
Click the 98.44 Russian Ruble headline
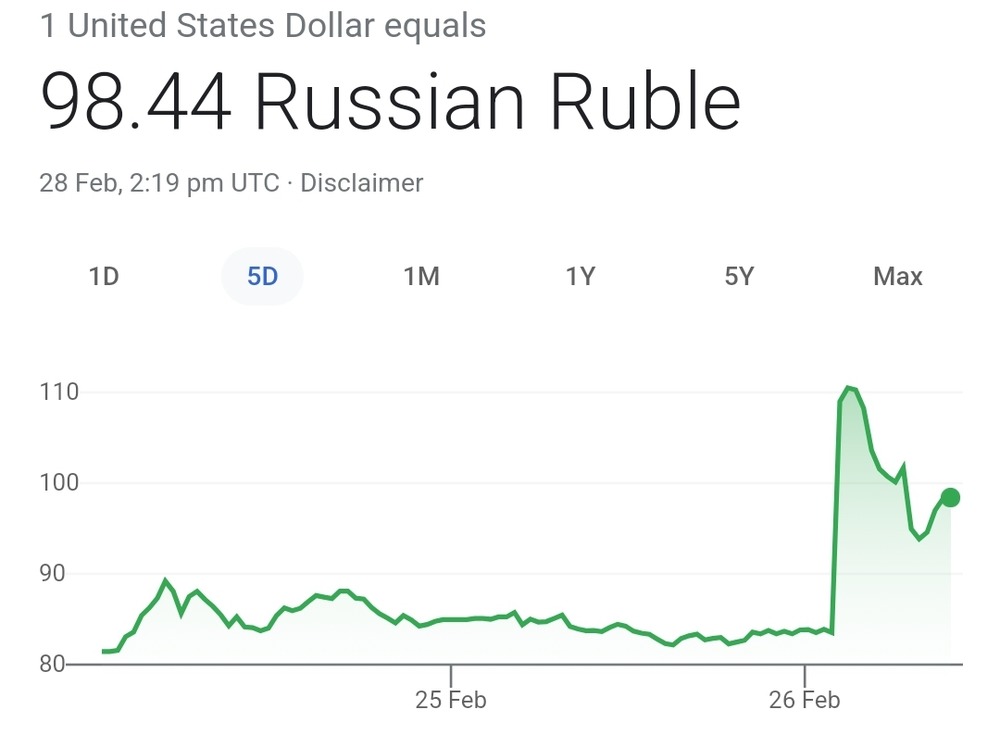click(390, 102)
